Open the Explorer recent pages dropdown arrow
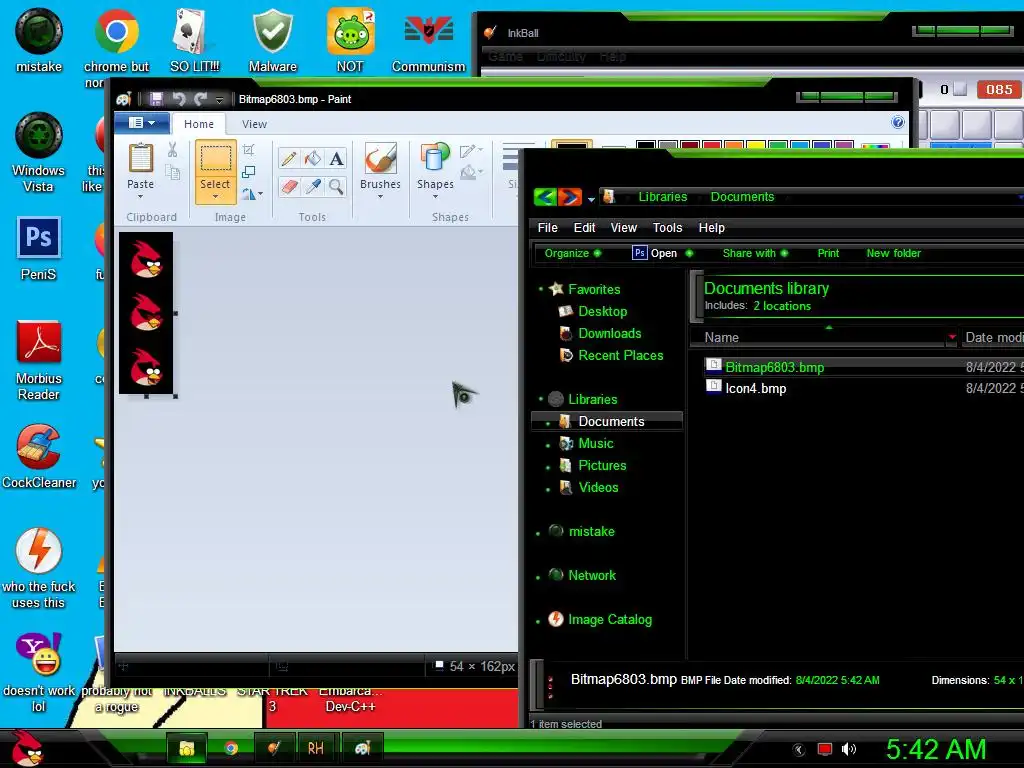The height and width of the screenshot is (768, 1024). click(x=591, y=199)
